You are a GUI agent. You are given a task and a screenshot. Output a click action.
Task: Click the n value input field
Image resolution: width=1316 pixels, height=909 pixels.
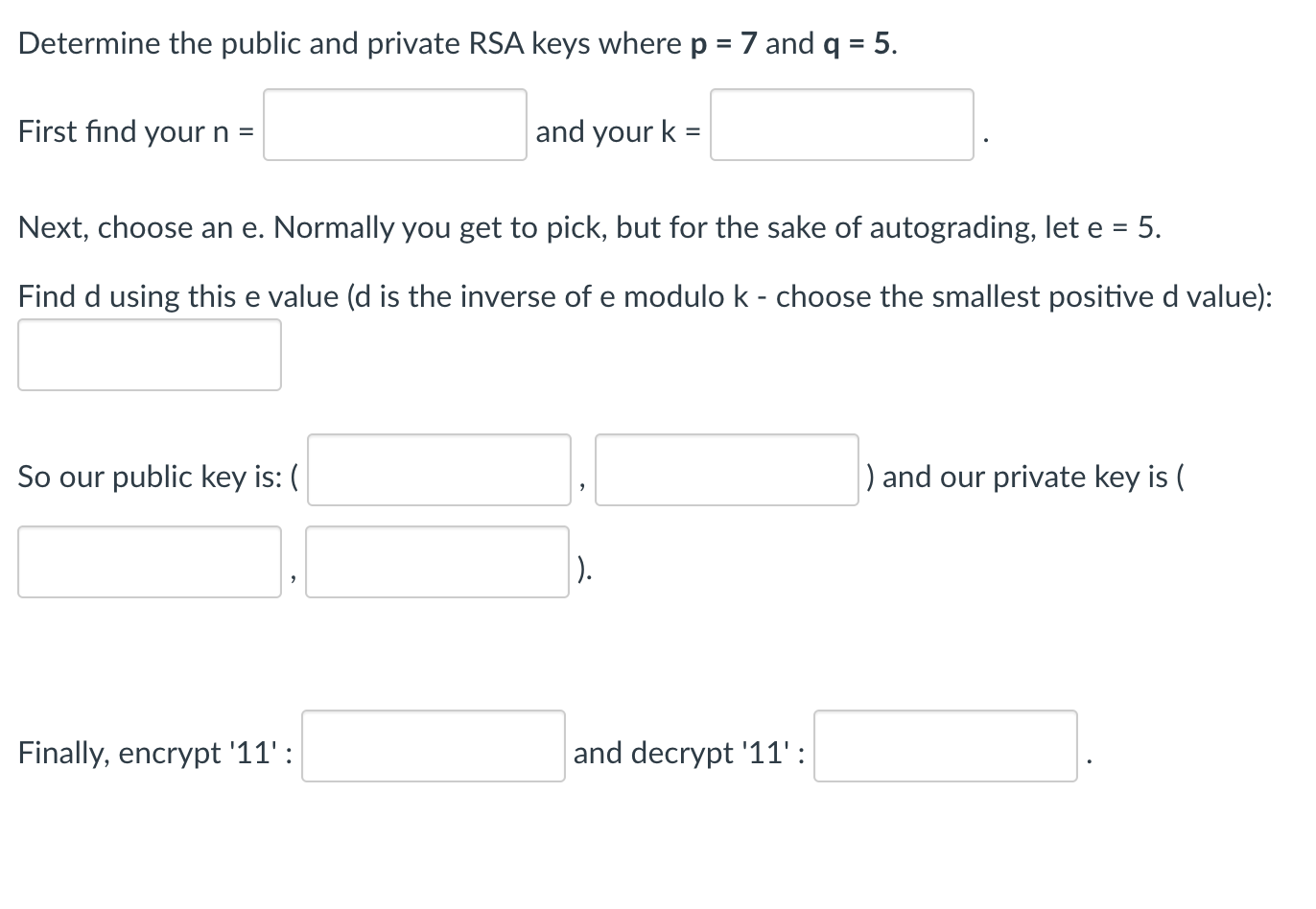[394, 125]
